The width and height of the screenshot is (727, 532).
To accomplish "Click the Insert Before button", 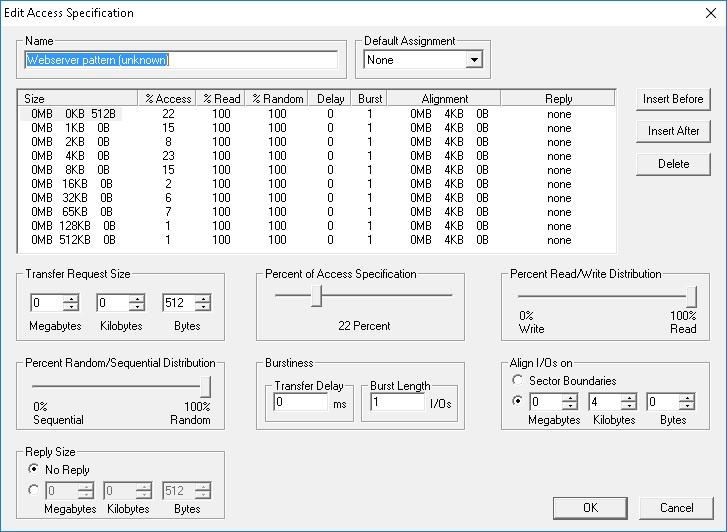I will tap(673, 99).
